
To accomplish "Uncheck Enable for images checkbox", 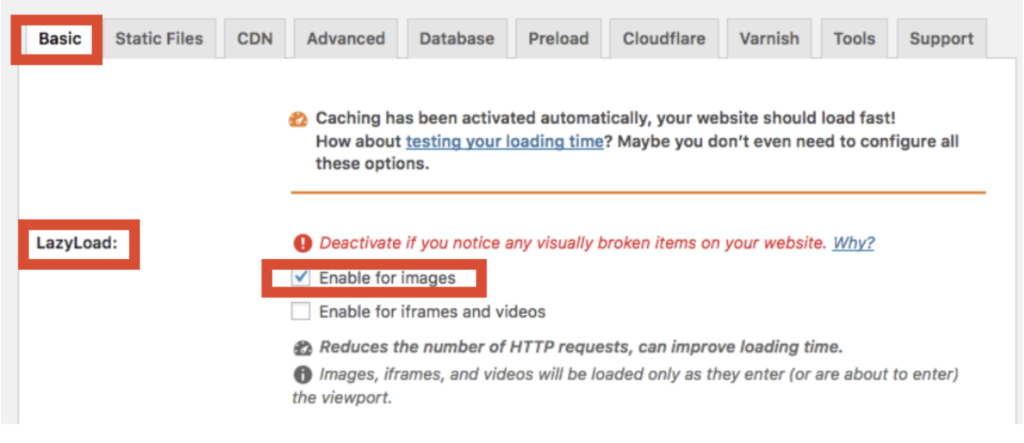I will [x=301, y=277].
